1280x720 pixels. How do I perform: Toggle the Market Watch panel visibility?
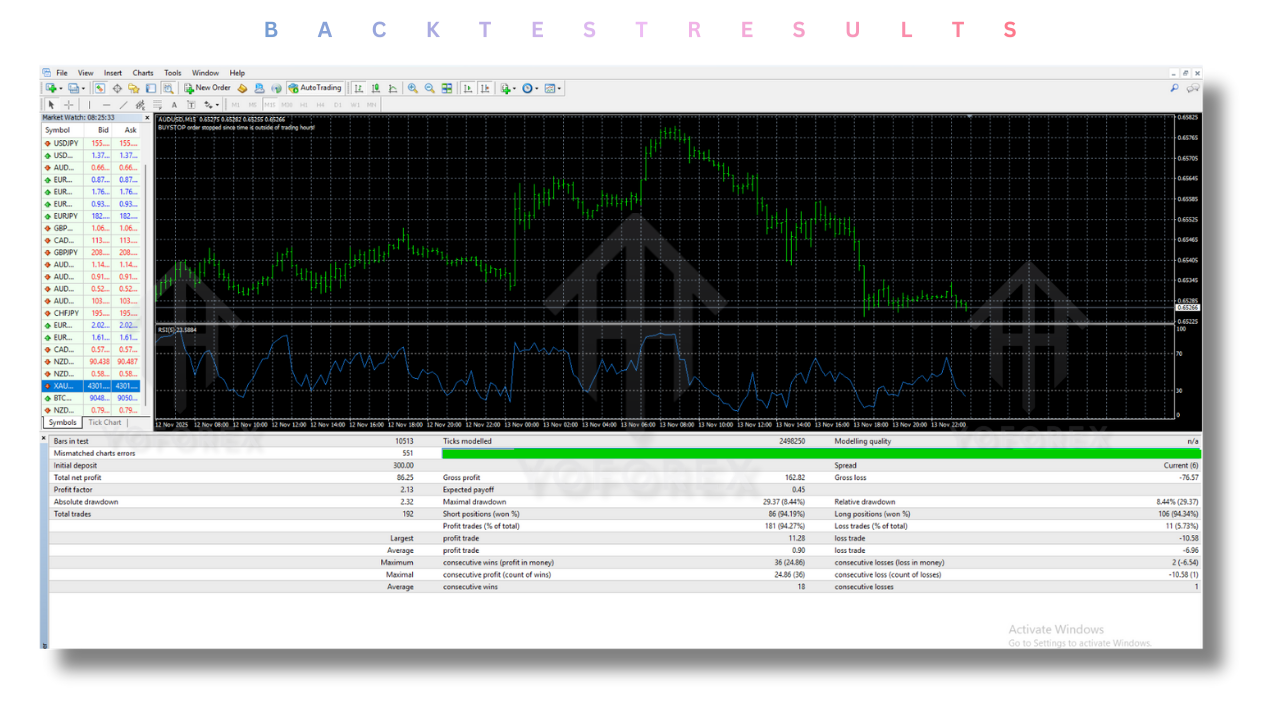[100, 88]
